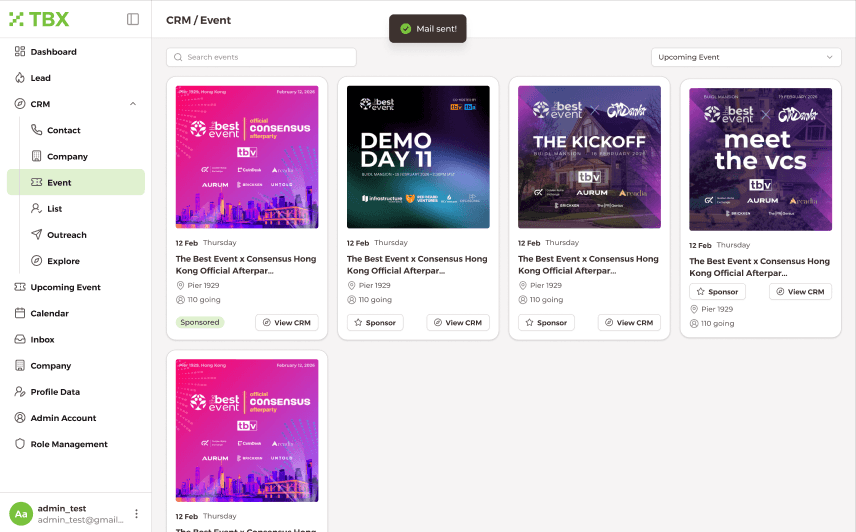
Task: Click the Profile Data user icon
Action: [x=20, y=392]
